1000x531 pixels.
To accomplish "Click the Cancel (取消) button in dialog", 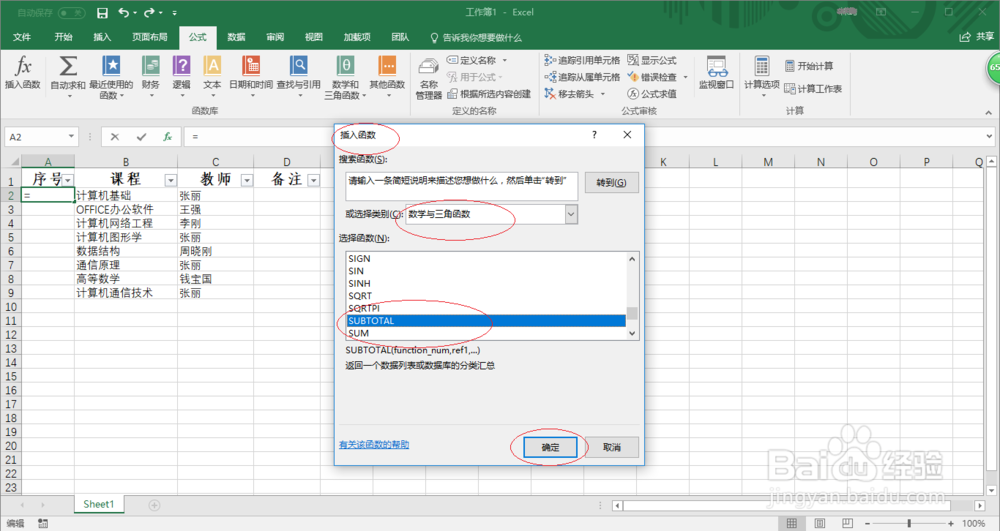I will coord(612,447).
